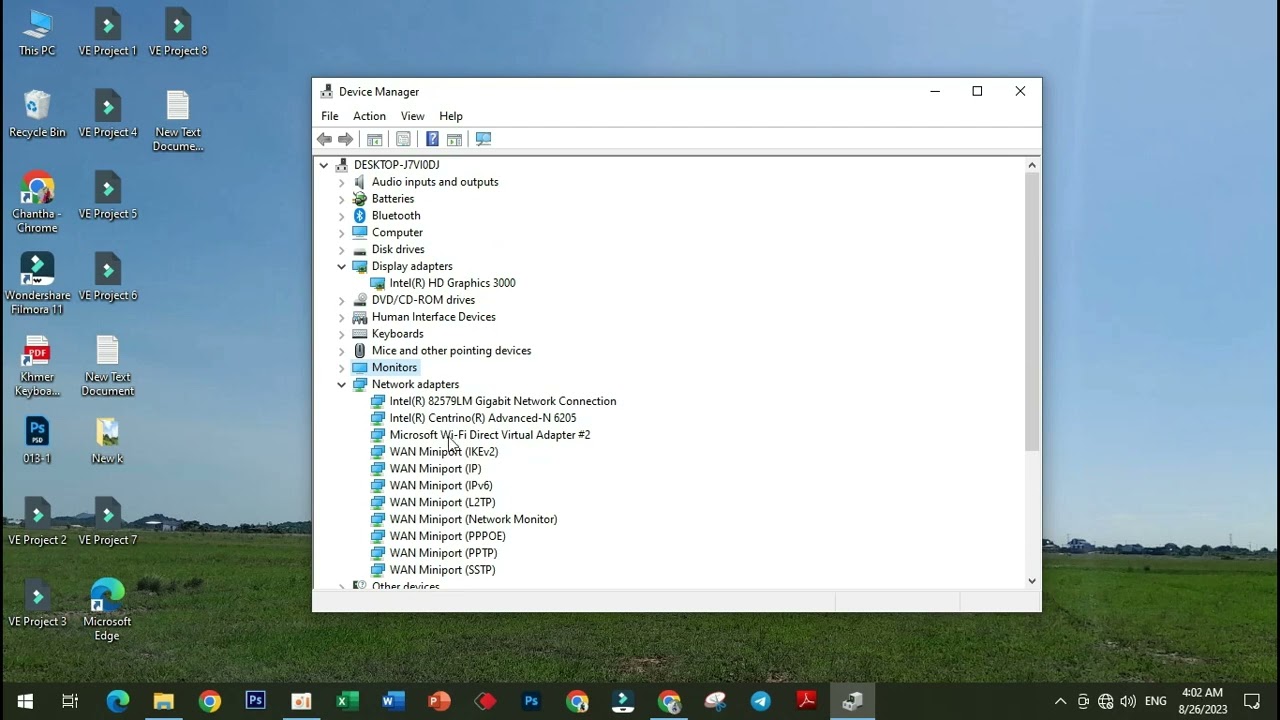This screenshot has height=720, width=1280.
Task: Open the View menu
Action: point(412,116)
